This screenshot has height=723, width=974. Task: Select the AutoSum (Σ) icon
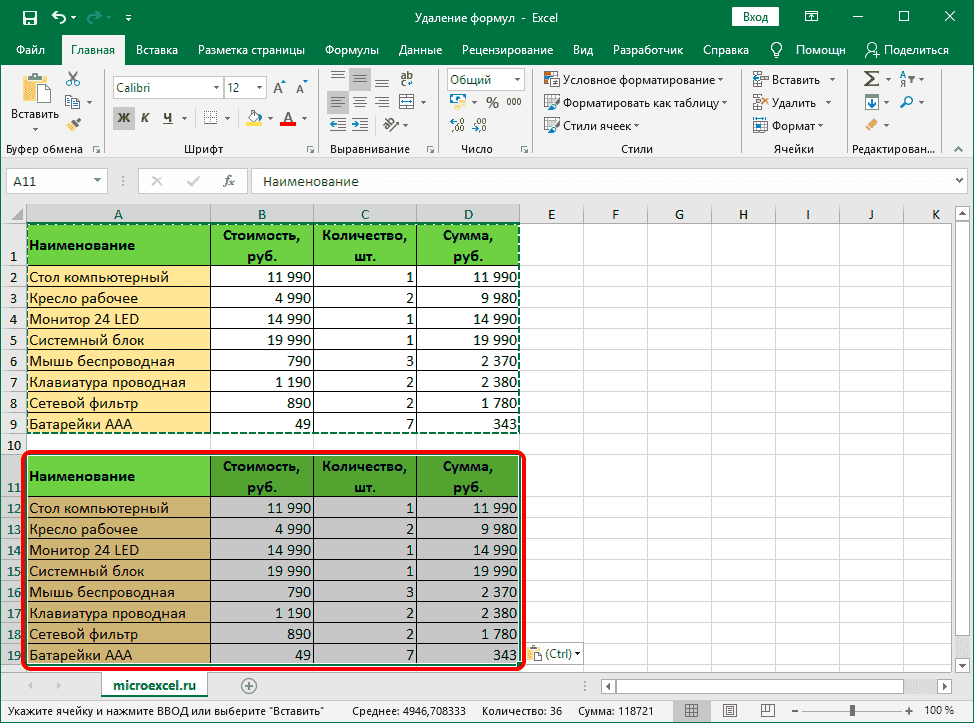(x=871, y=78)
